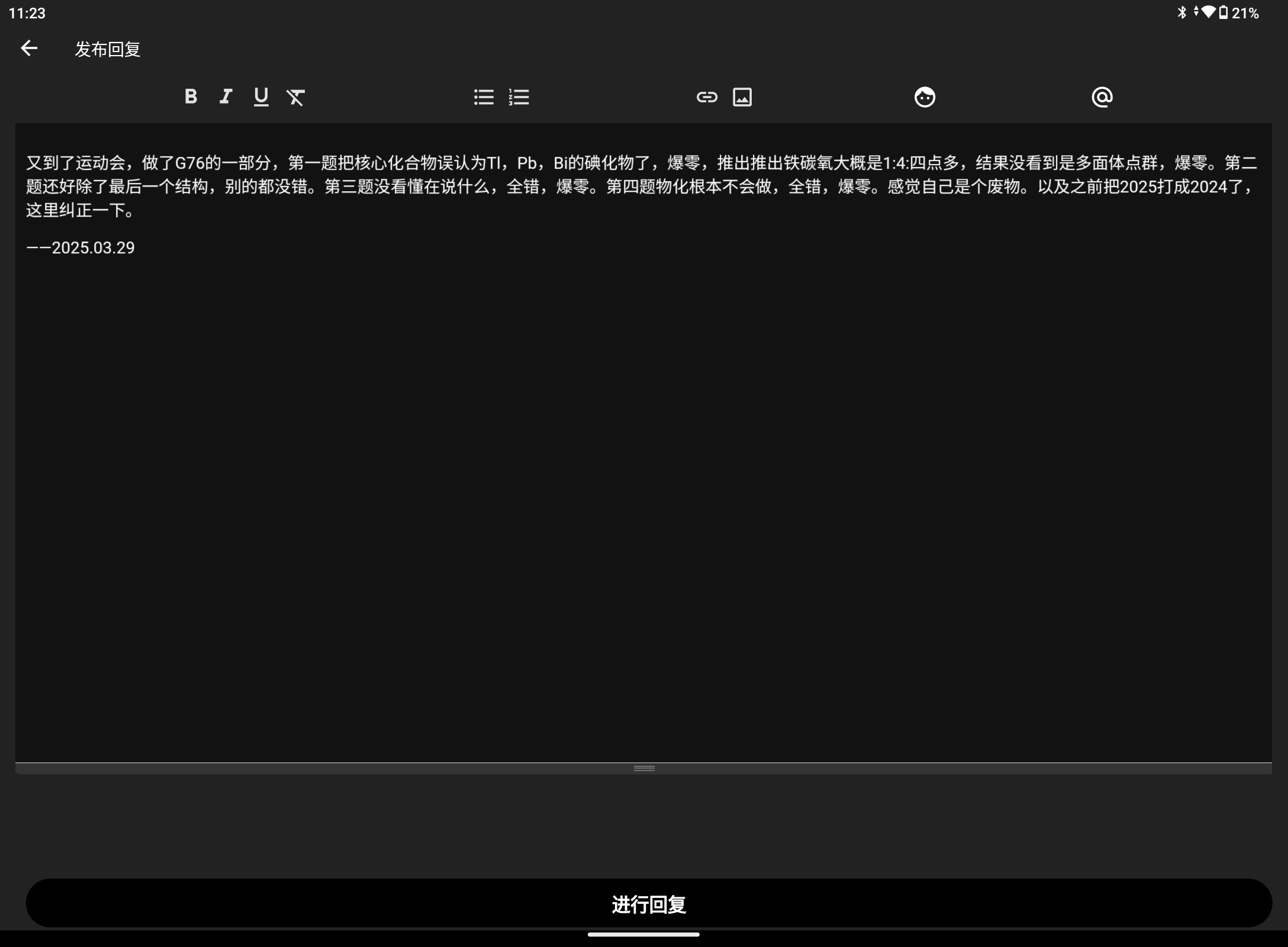Screen dimensions: 1288x947
Task: Tap the Bluetooth icon in status bar
Action: point(1181,12)
